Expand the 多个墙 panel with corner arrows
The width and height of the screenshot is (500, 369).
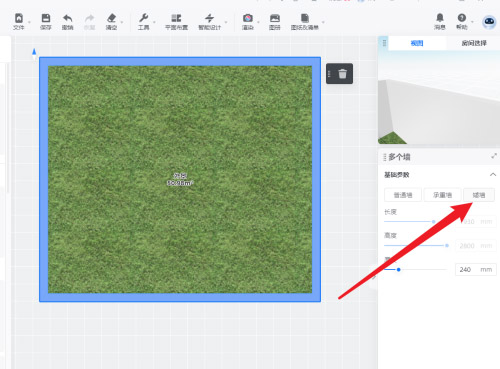[494, 156]
